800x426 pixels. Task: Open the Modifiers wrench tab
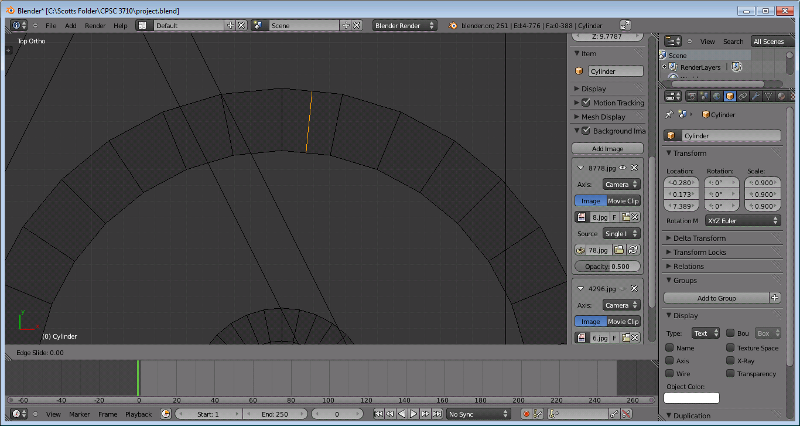pyautogui.click(x=756, y=96)
